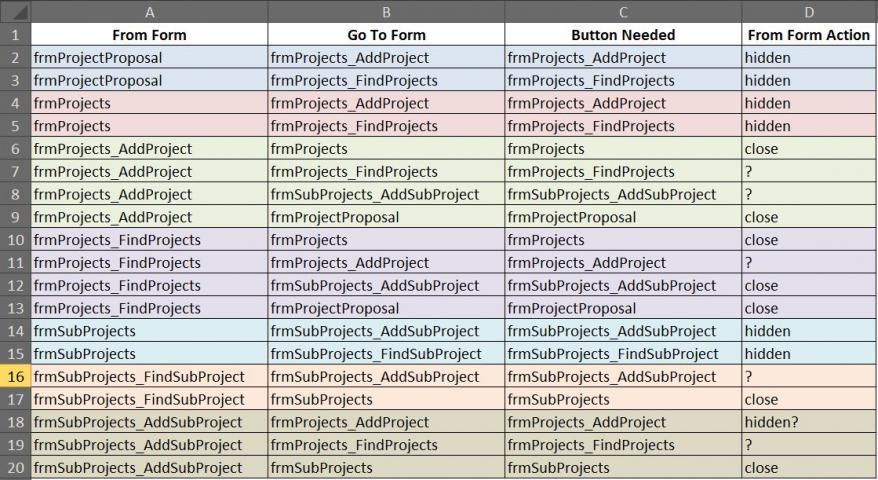This screenshot has height=480, width=878.
Task: Select row 1 header
Action: (x=16, y=35)
